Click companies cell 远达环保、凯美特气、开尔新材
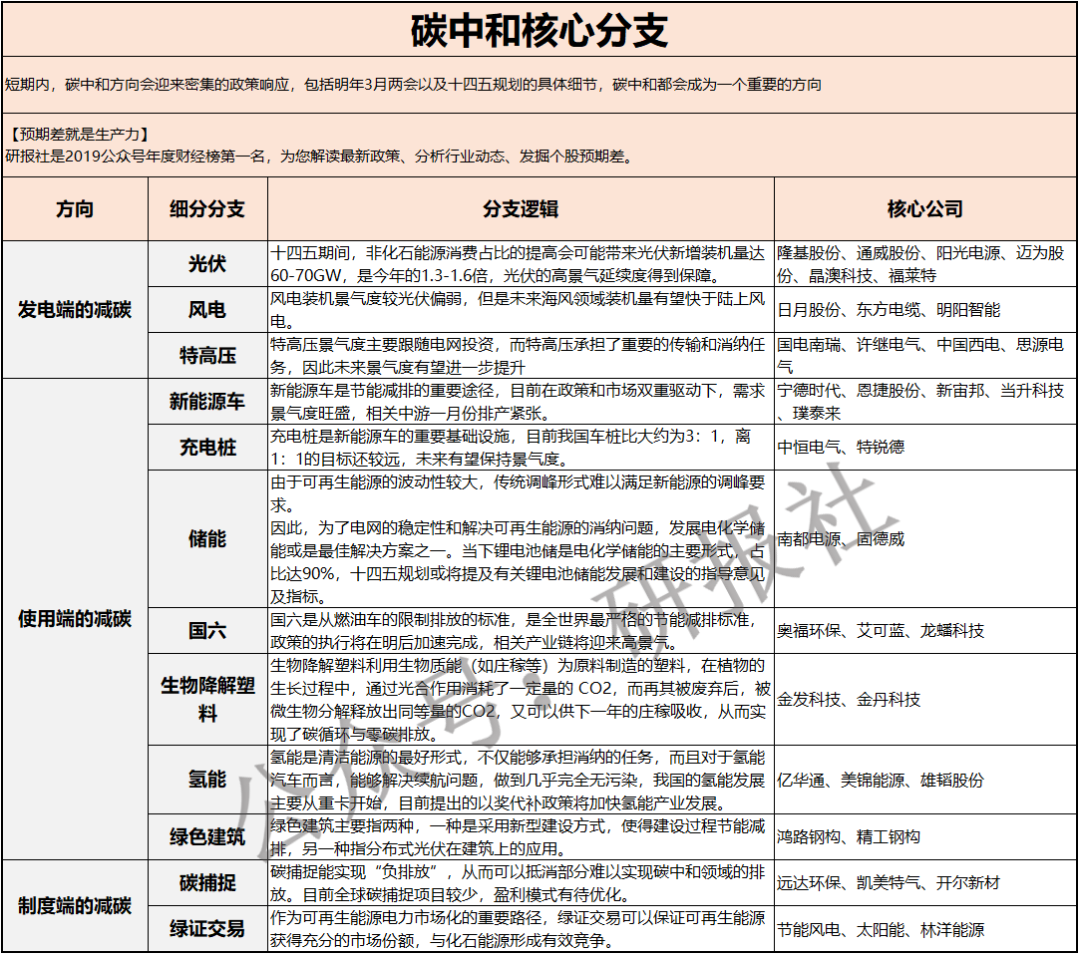 pos(925,883)
